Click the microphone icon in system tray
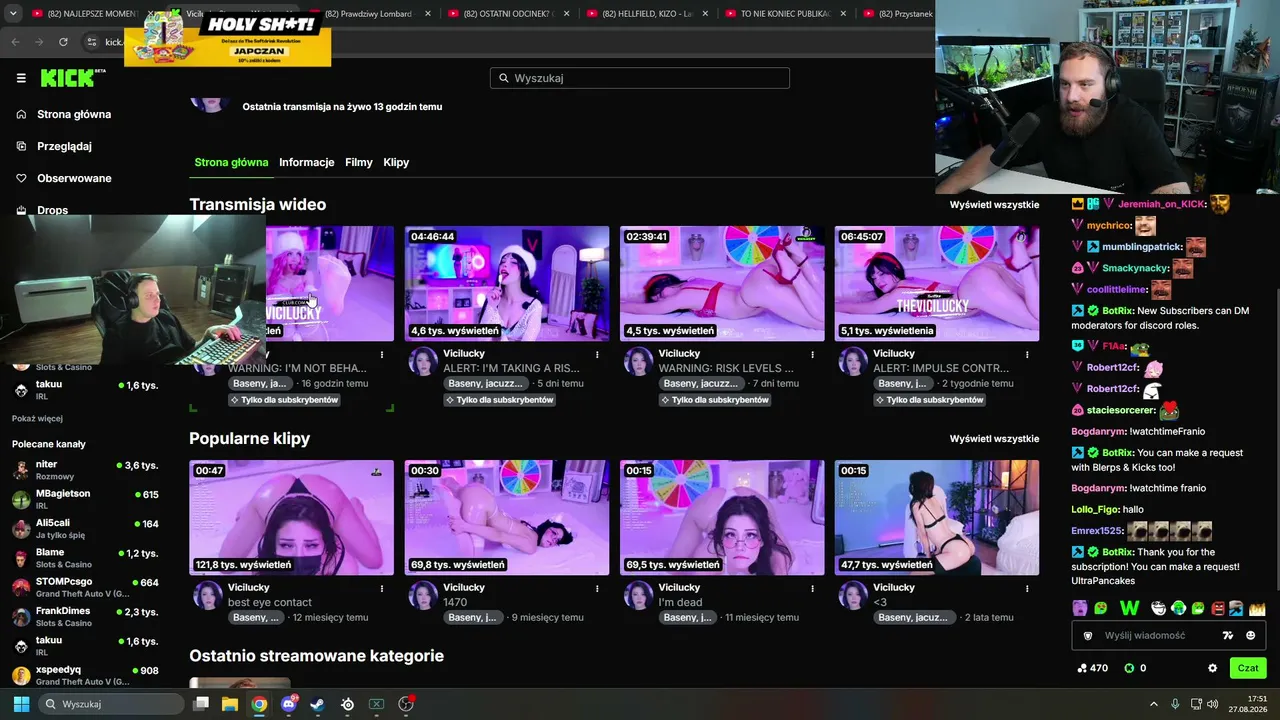The height and width of the screenshot is (720, 1280). pyautogui.click(x=1175, y=704)
